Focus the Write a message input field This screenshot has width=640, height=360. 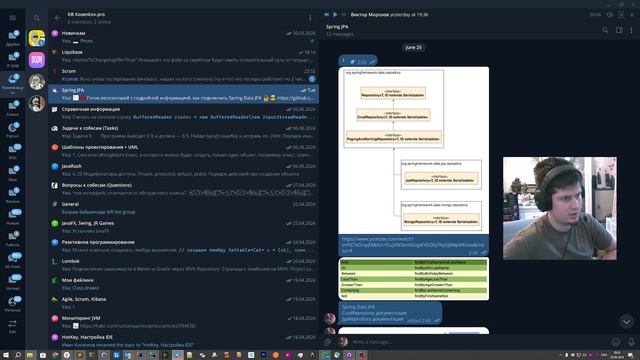pyautogui.click(x=480, y=342)
